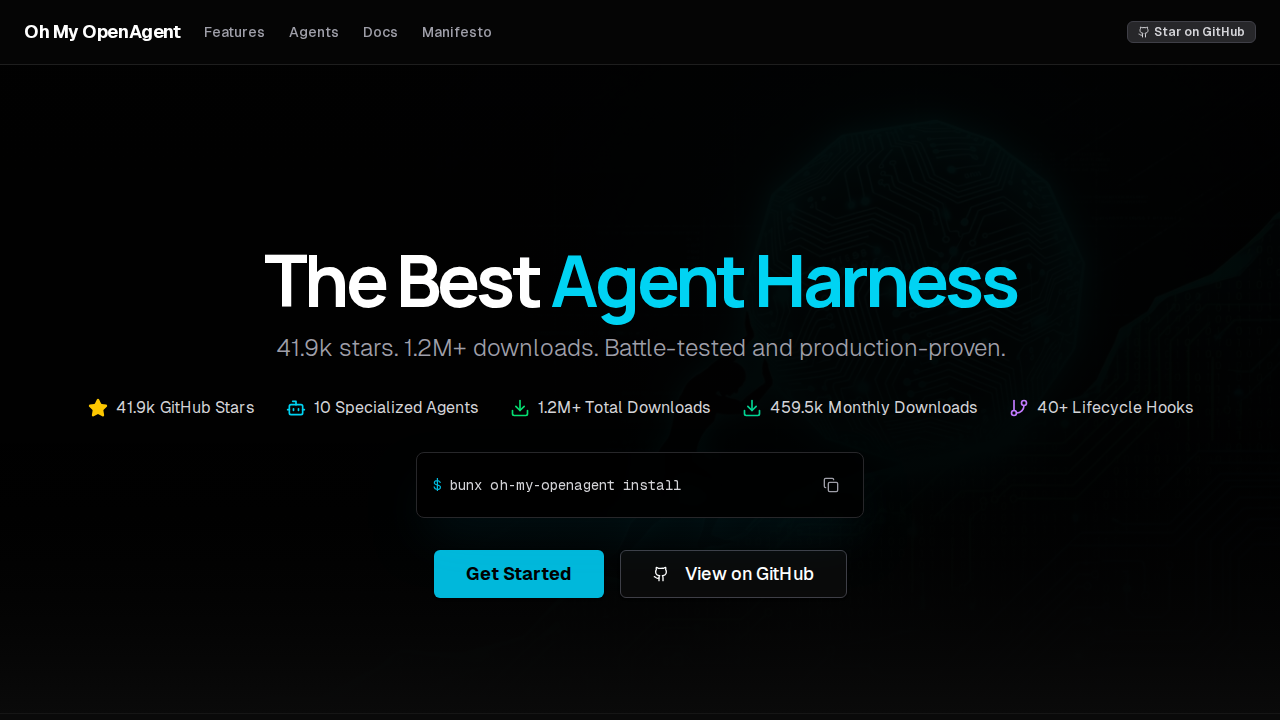Click the 459.5k Monthly Downloads label
Screen dimensions: 1280x720
pyautogui.click(x=873, y=408)
